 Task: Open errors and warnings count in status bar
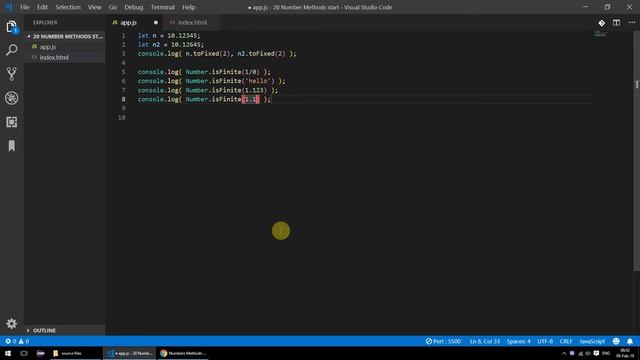(x=17, y=341)
